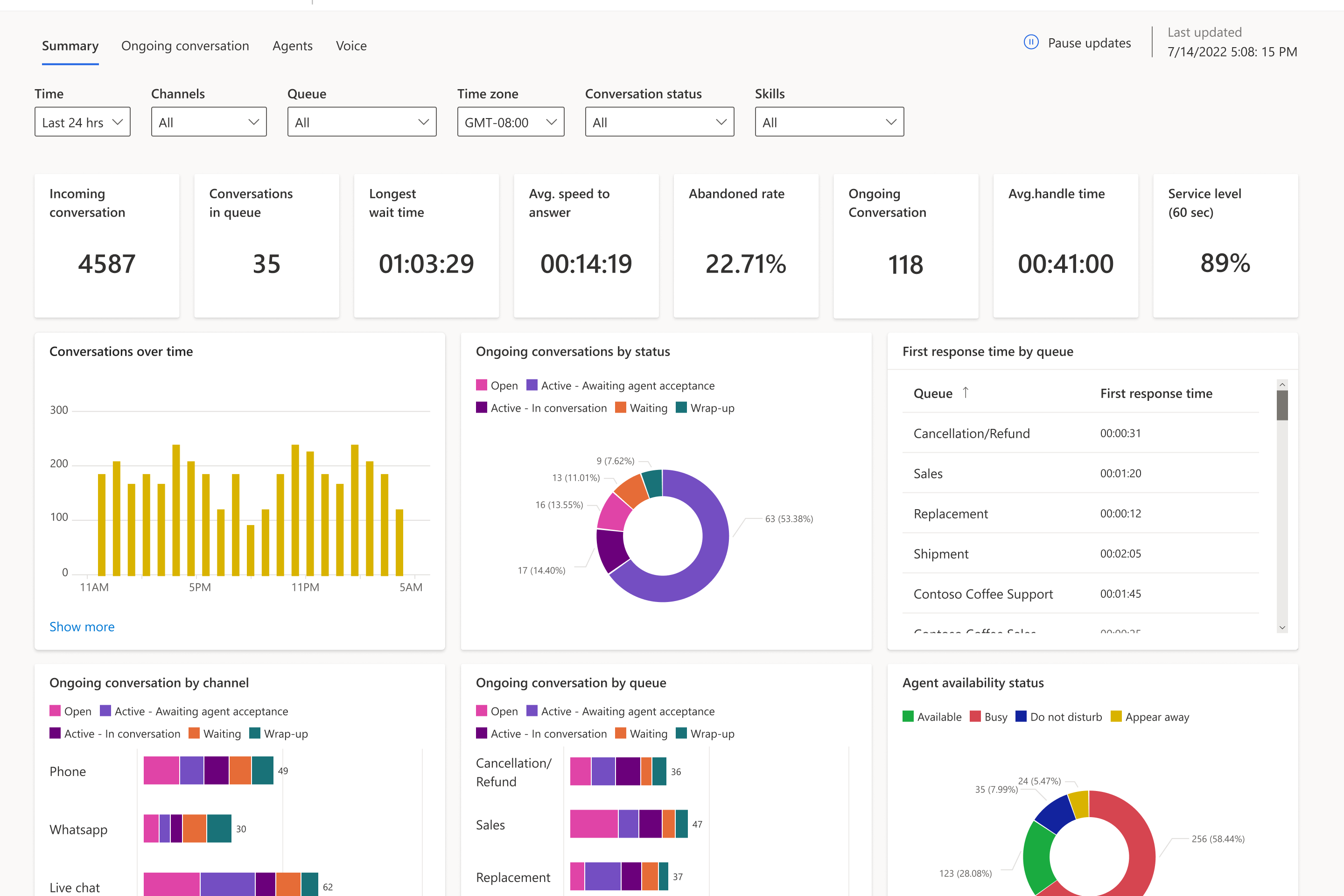Click the pause icon next to Pause updates
The height and width of the screenshot is (896, 1344).
(1030, 42)
